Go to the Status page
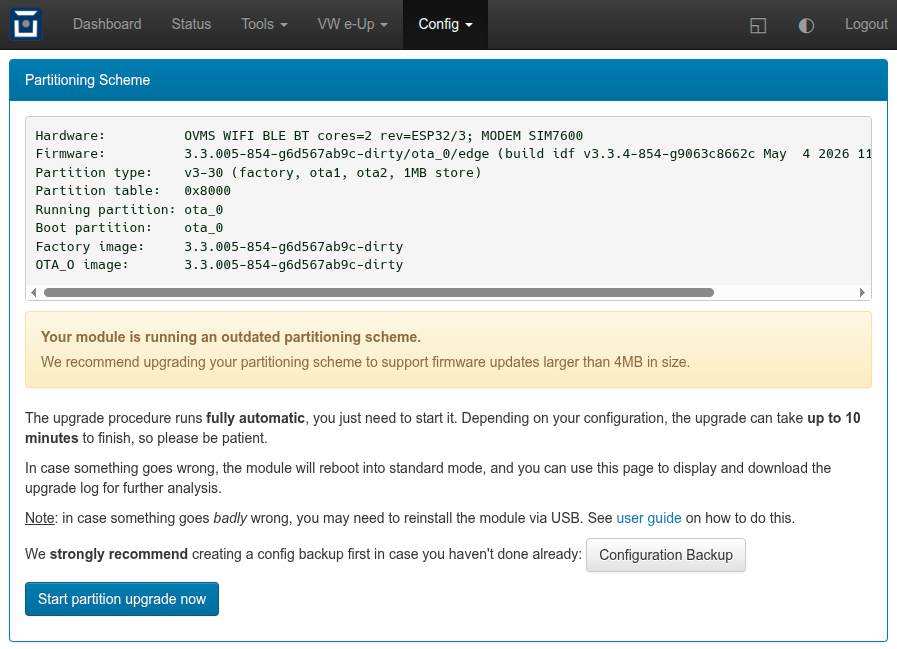897x649 pixels. pos(191,24)
